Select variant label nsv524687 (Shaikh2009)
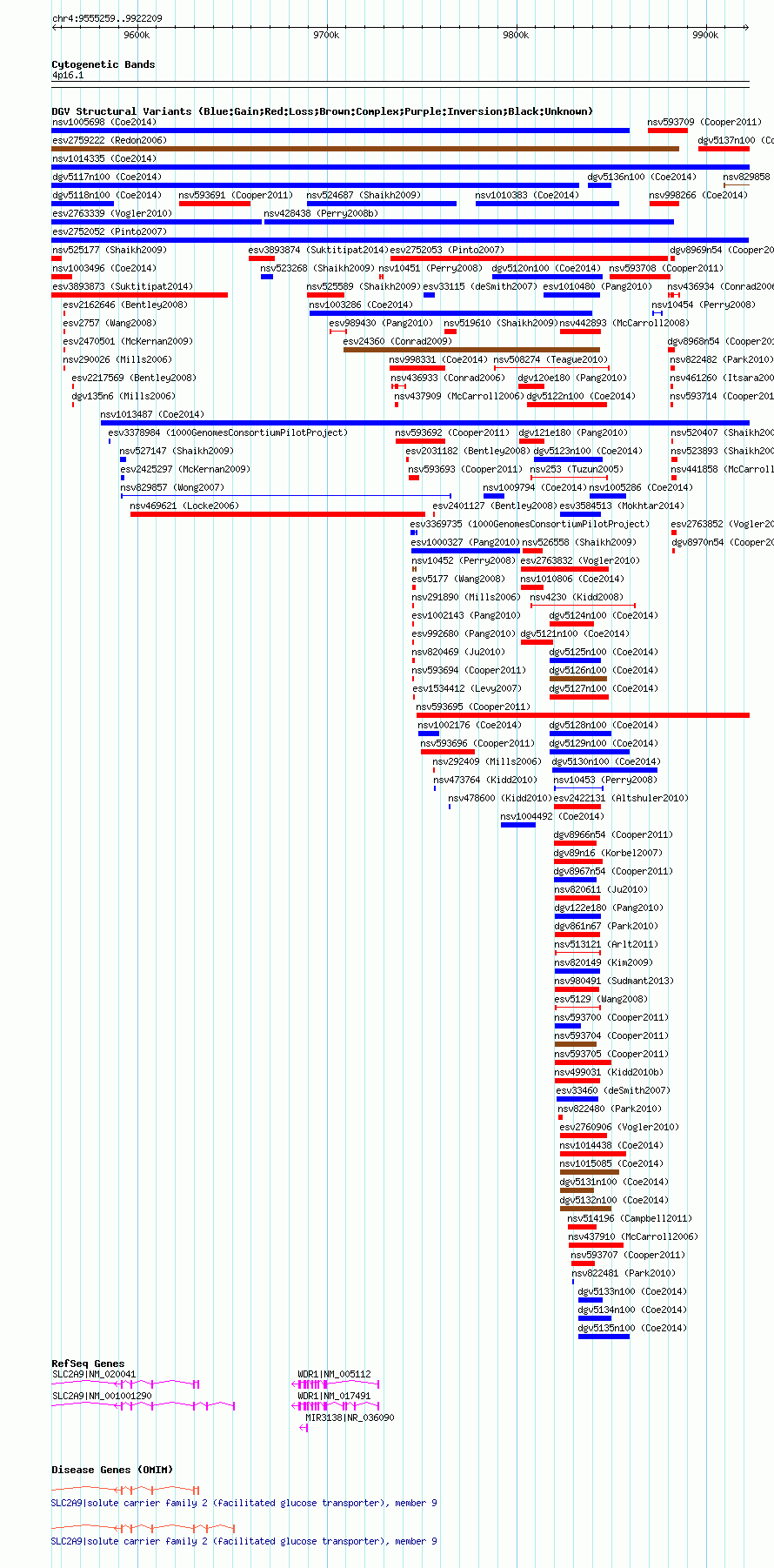Image resolution: width=774 pixels, height=1568 pixels. click(364, 195)
